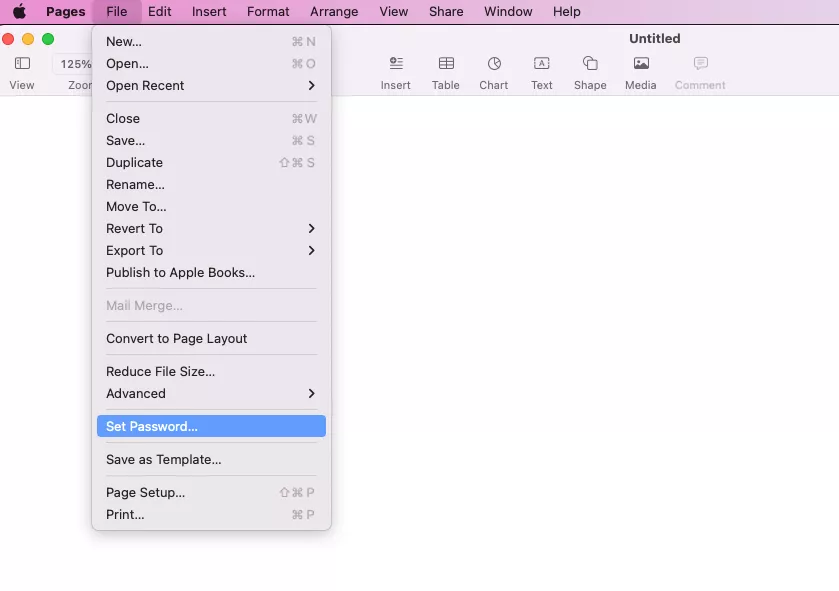Select the Set Password... menu item
The width and height of the screenshot is (839, 591).
coord(211,426)
